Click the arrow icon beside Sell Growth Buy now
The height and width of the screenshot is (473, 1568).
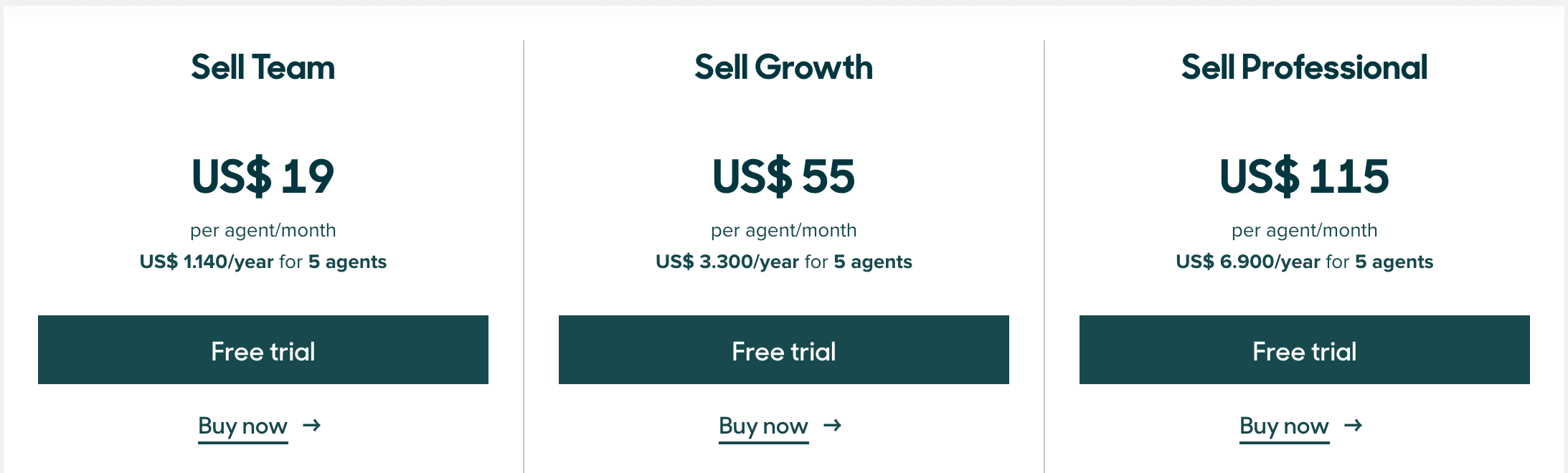coord(833,426)
